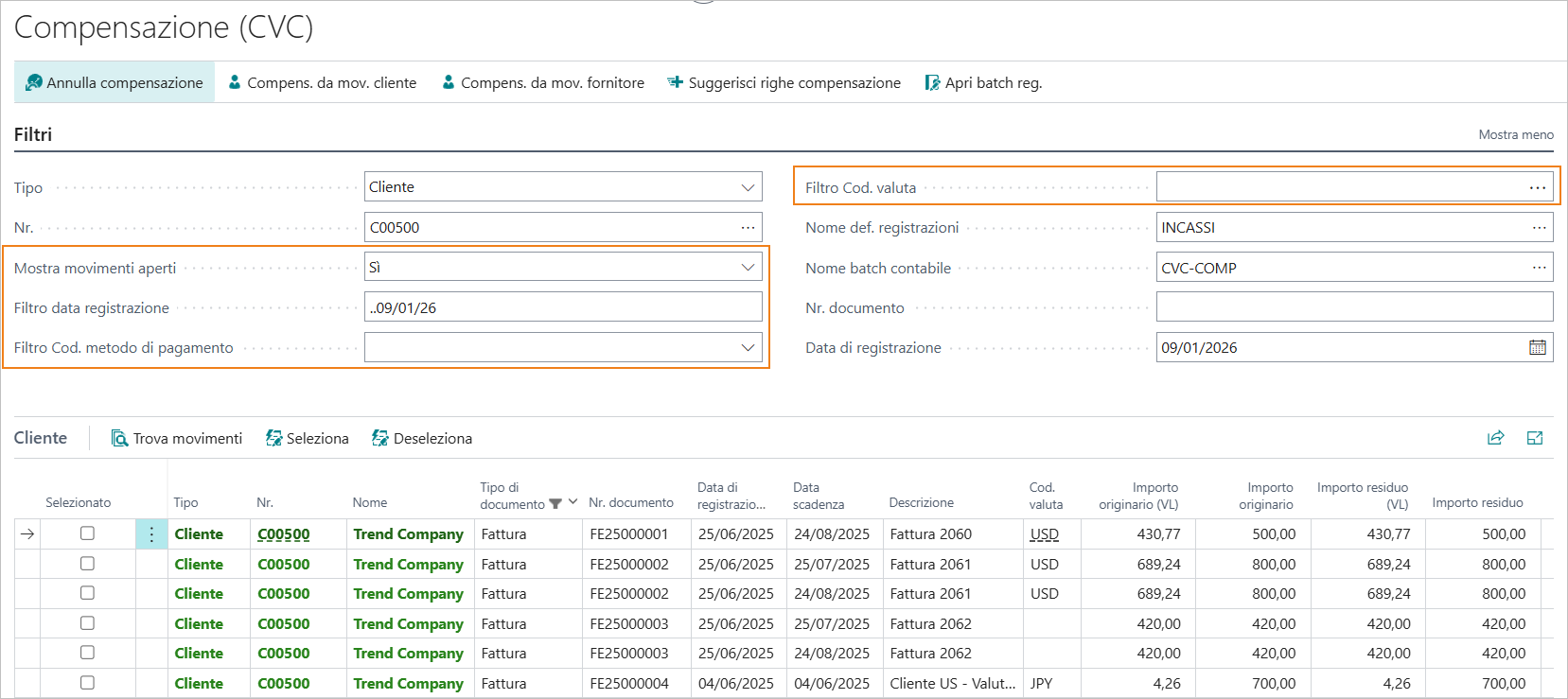Open row options menu for first row
The image size is (1568, 699).
151,534
